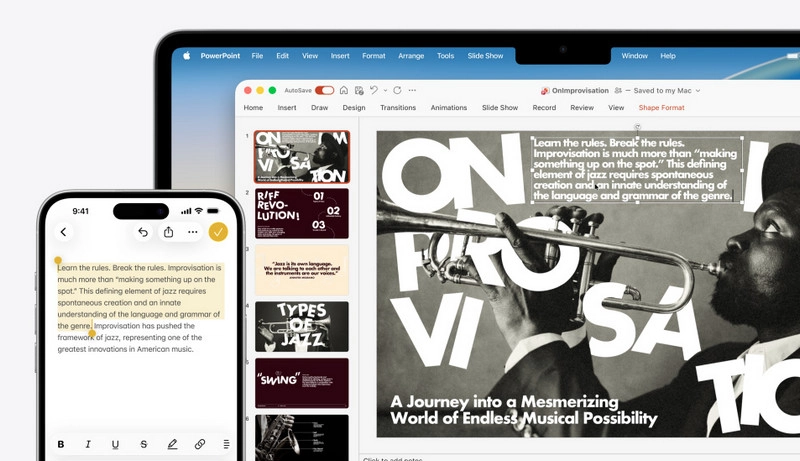Tap 'greatest innovations in American music' on iPhone
Screen dimensions: 800x461
pyautogui.click(x=125, y=349)
